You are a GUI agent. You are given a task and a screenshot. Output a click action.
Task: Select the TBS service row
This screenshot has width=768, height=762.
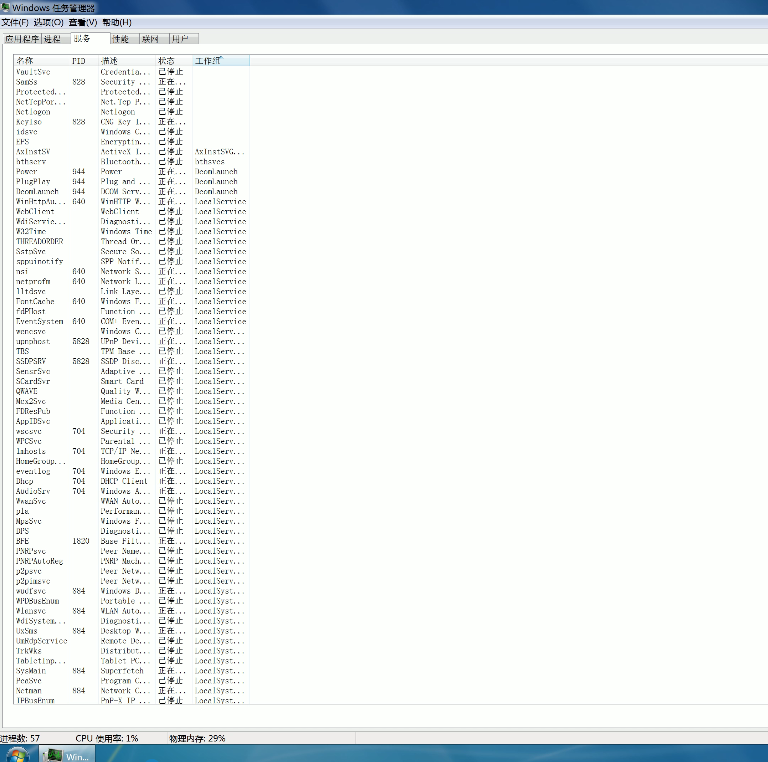[132, 351]
